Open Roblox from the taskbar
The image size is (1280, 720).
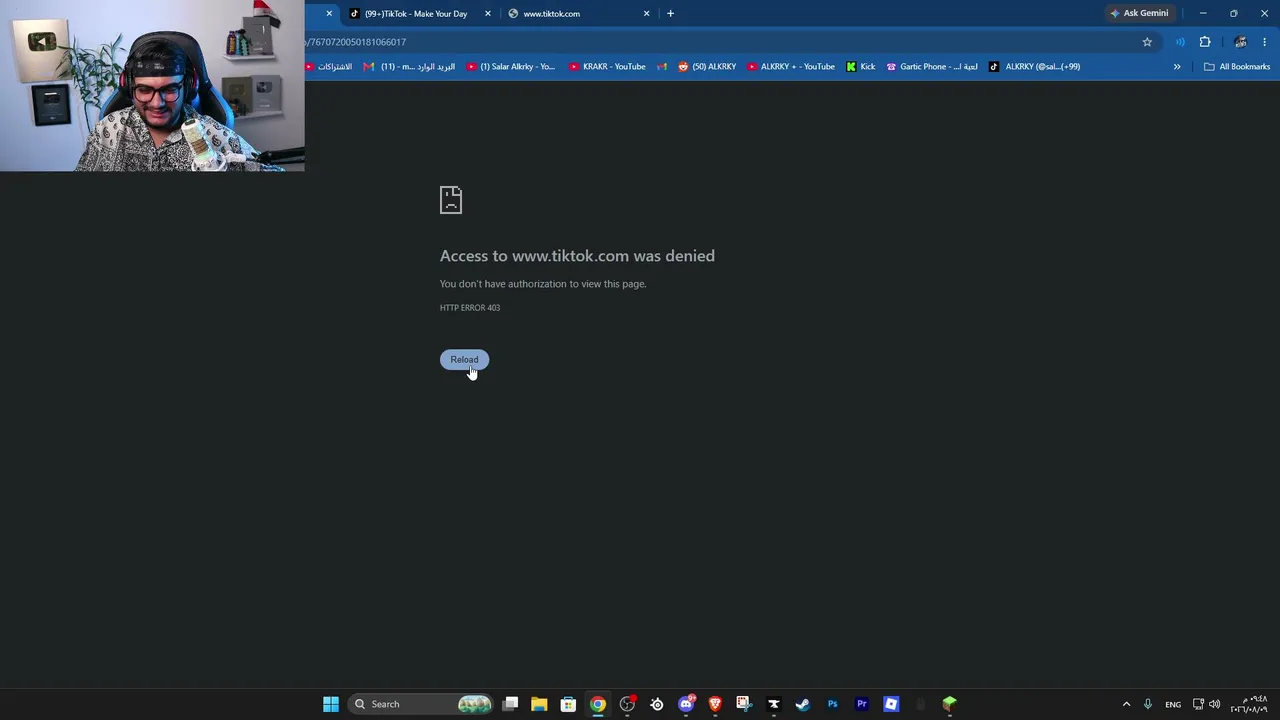[x=891, y=704]
